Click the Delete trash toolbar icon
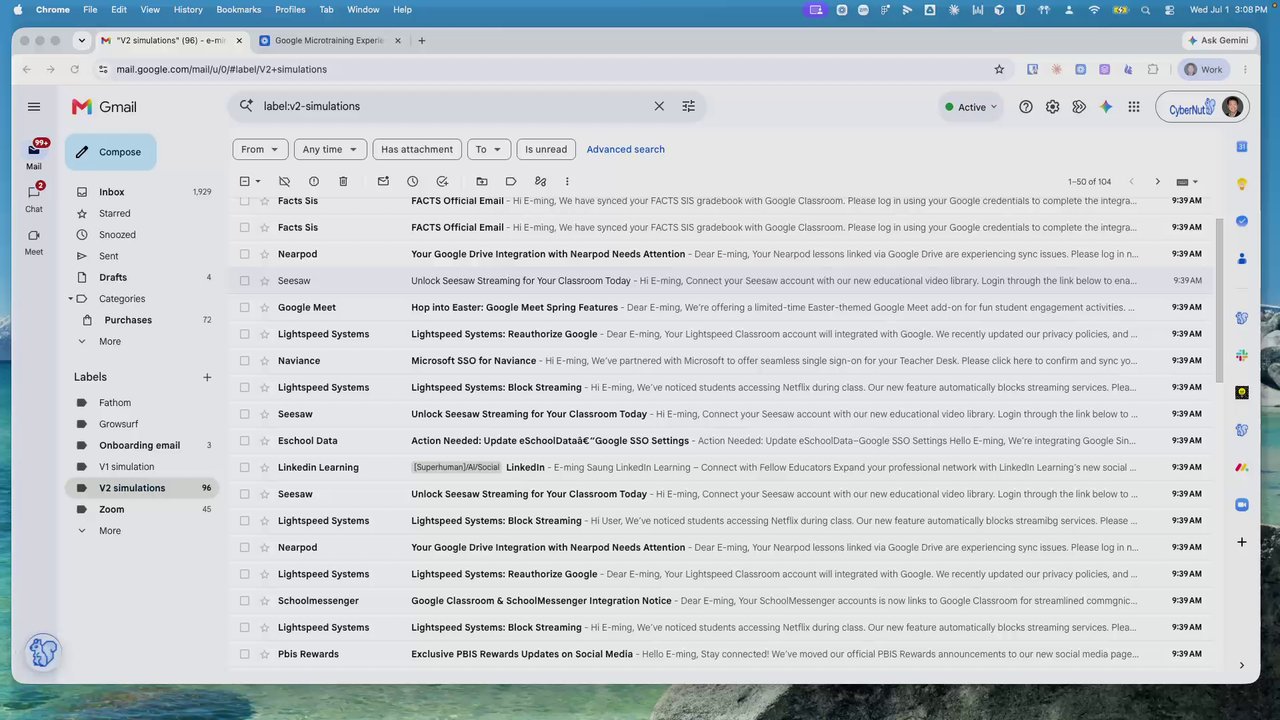 tap(343, 181)
